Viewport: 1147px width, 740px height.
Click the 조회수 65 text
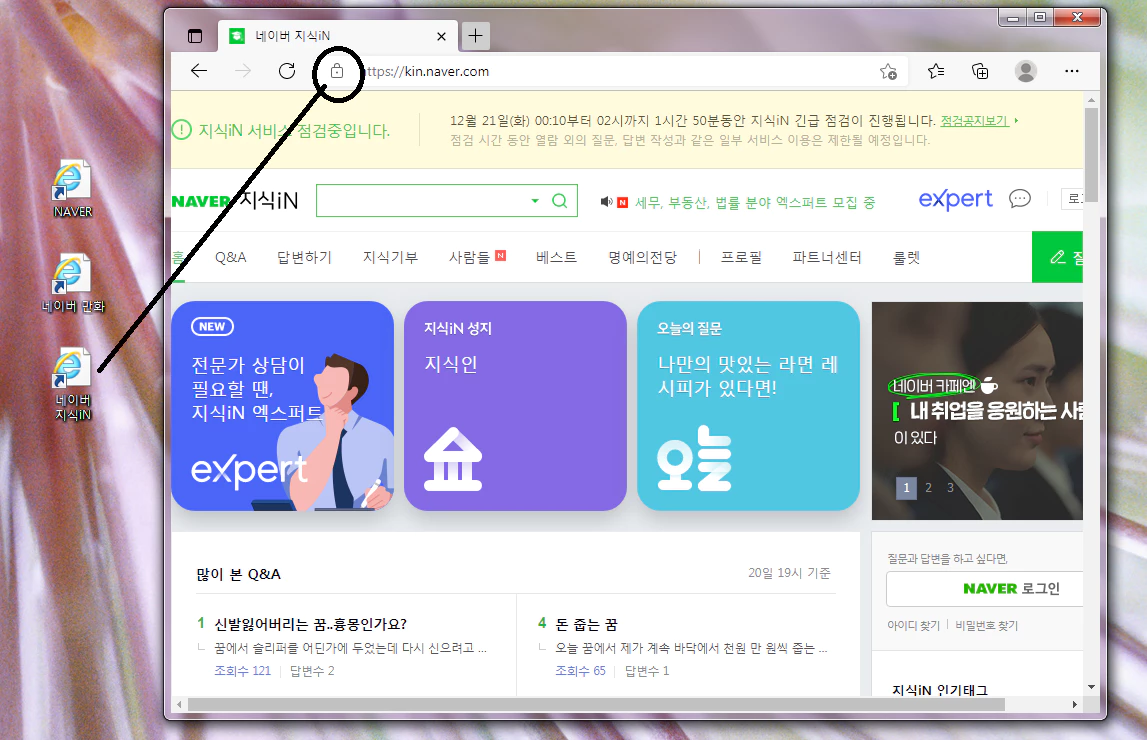[580, 671]
